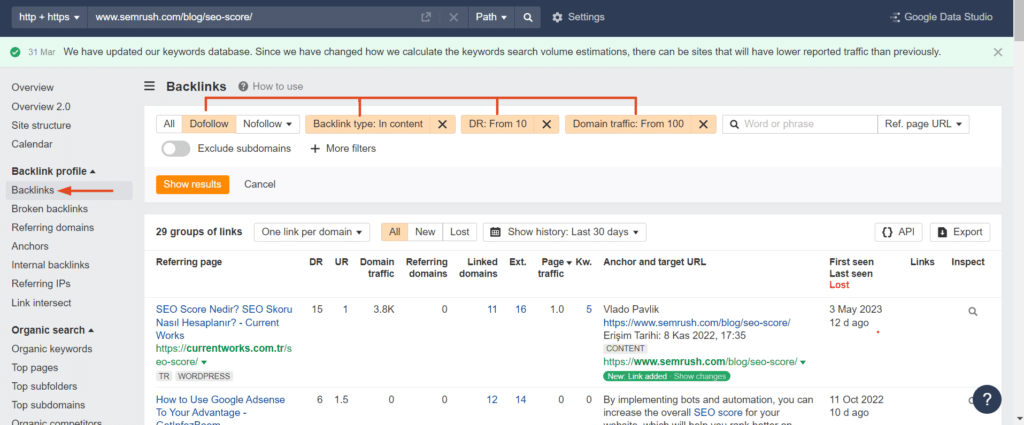Show Lost links tab

click(460, 232)
